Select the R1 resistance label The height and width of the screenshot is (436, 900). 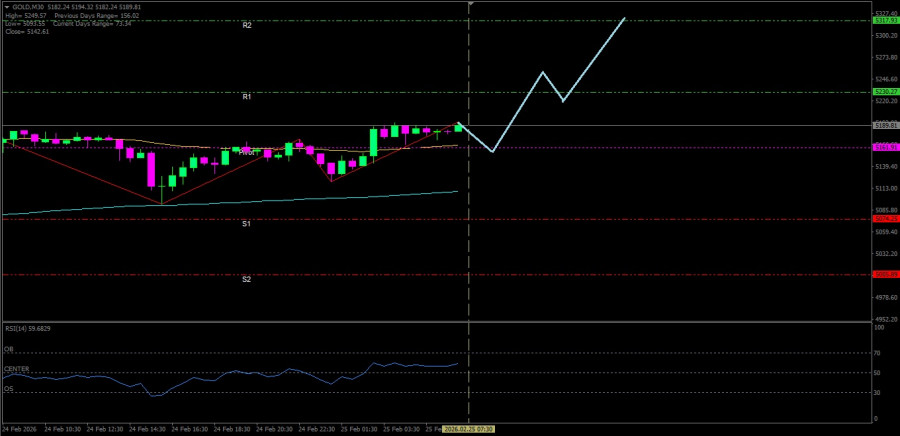[247, 96]
